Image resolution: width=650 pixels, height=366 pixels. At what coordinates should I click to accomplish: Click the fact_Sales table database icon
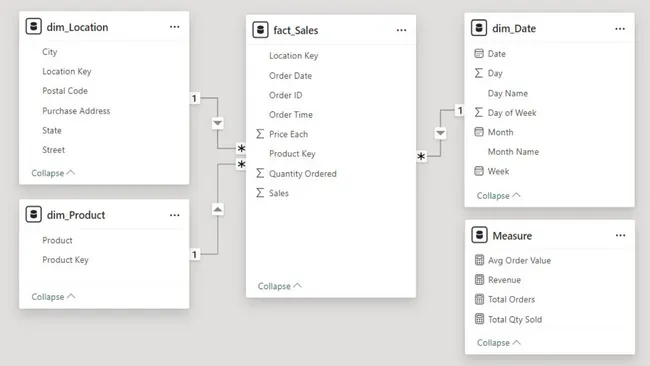click(x=260, y=30)
